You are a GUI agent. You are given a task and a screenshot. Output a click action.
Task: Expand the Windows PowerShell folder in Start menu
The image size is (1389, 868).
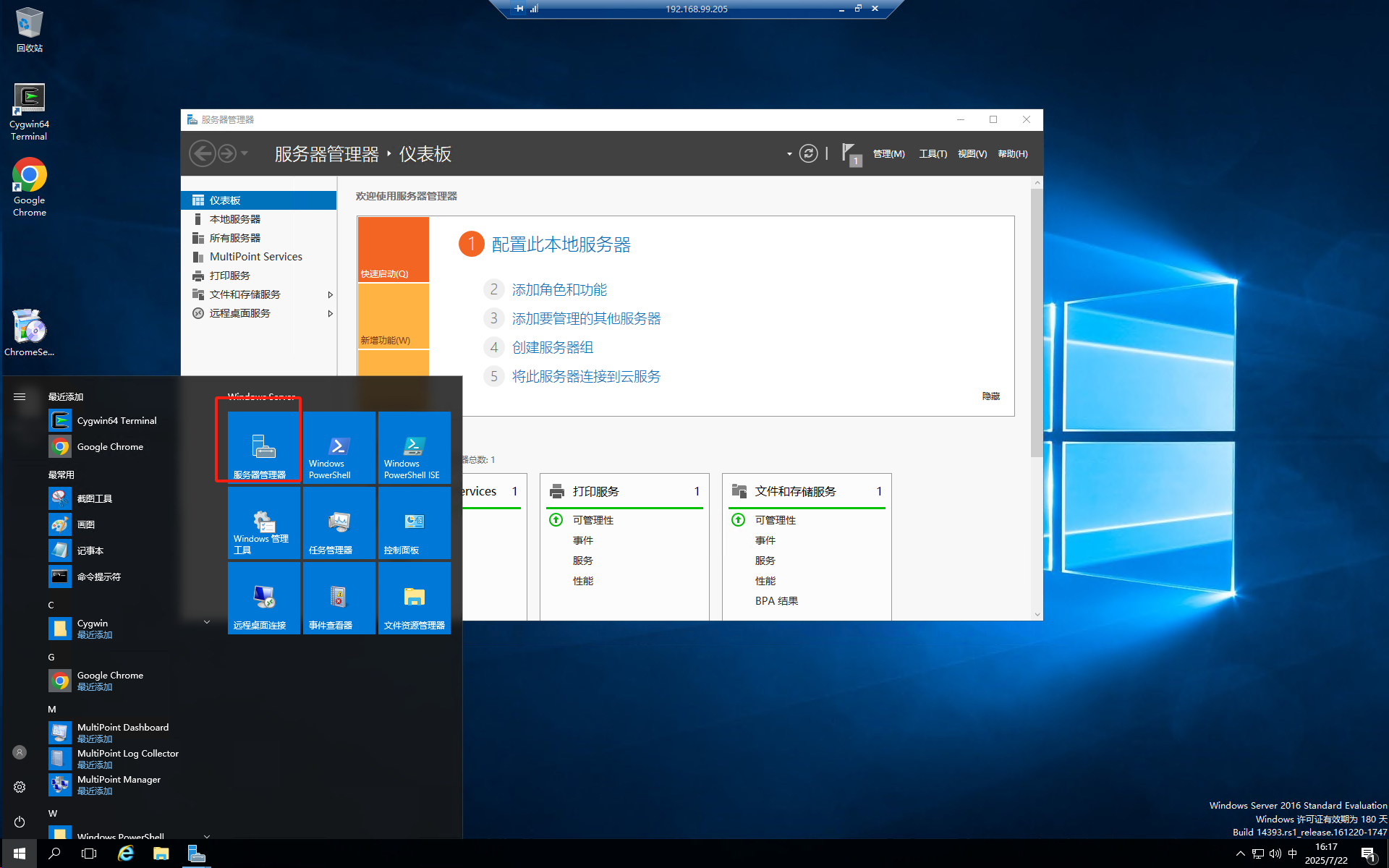[207, 835]
